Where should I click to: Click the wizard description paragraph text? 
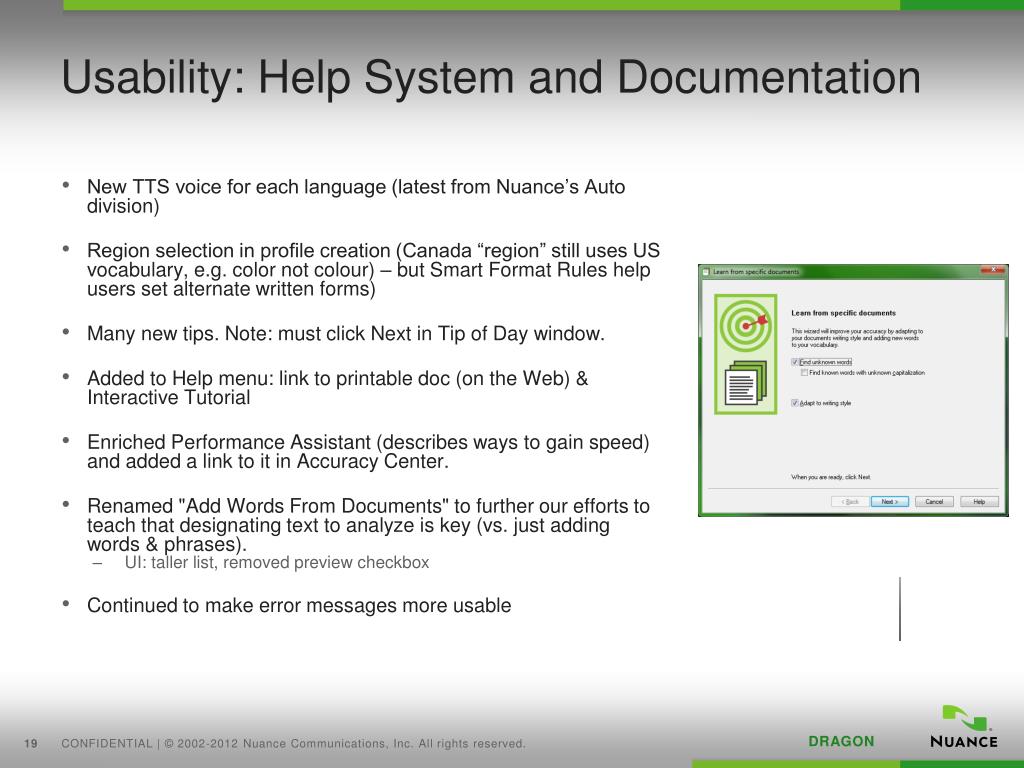[x=857, y=338]
